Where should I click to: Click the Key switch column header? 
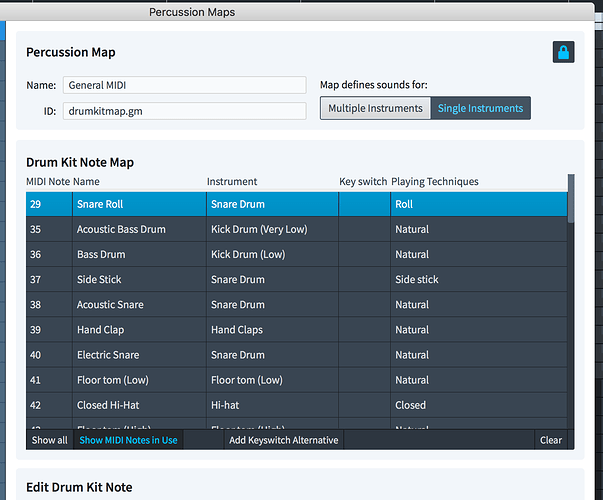(x=363, y=182)
